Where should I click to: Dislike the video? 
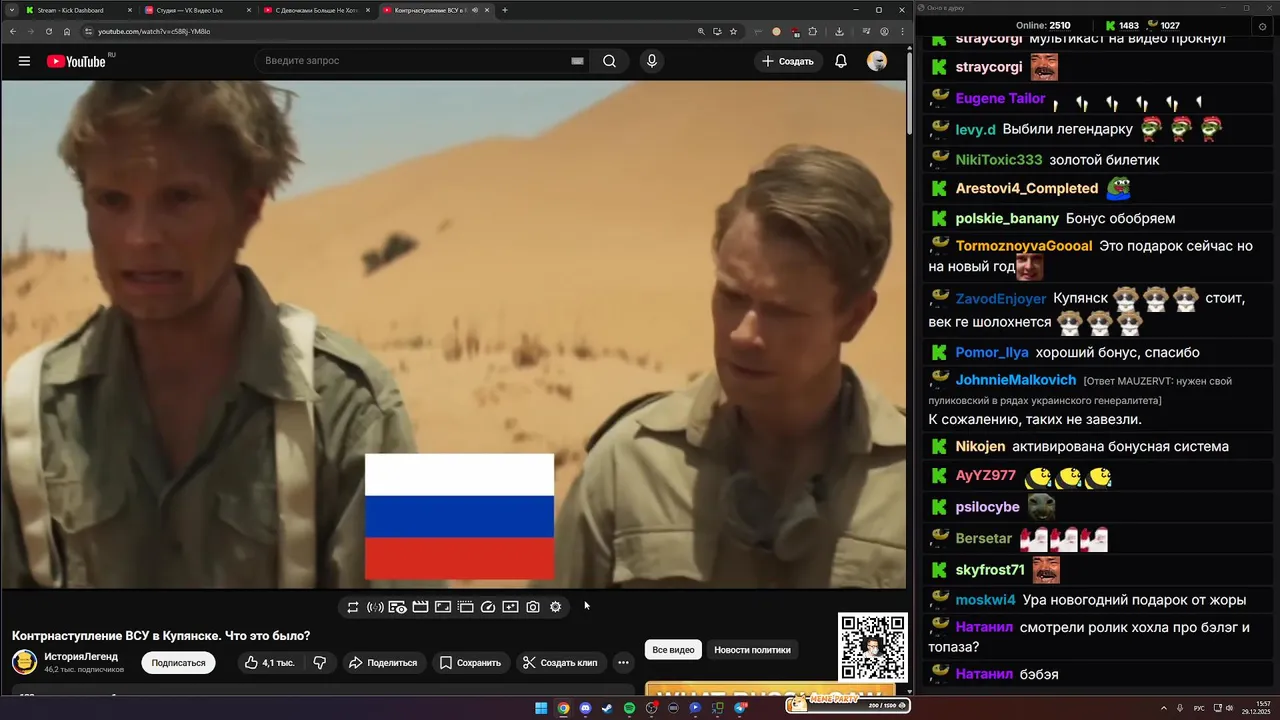coord(320,662)
